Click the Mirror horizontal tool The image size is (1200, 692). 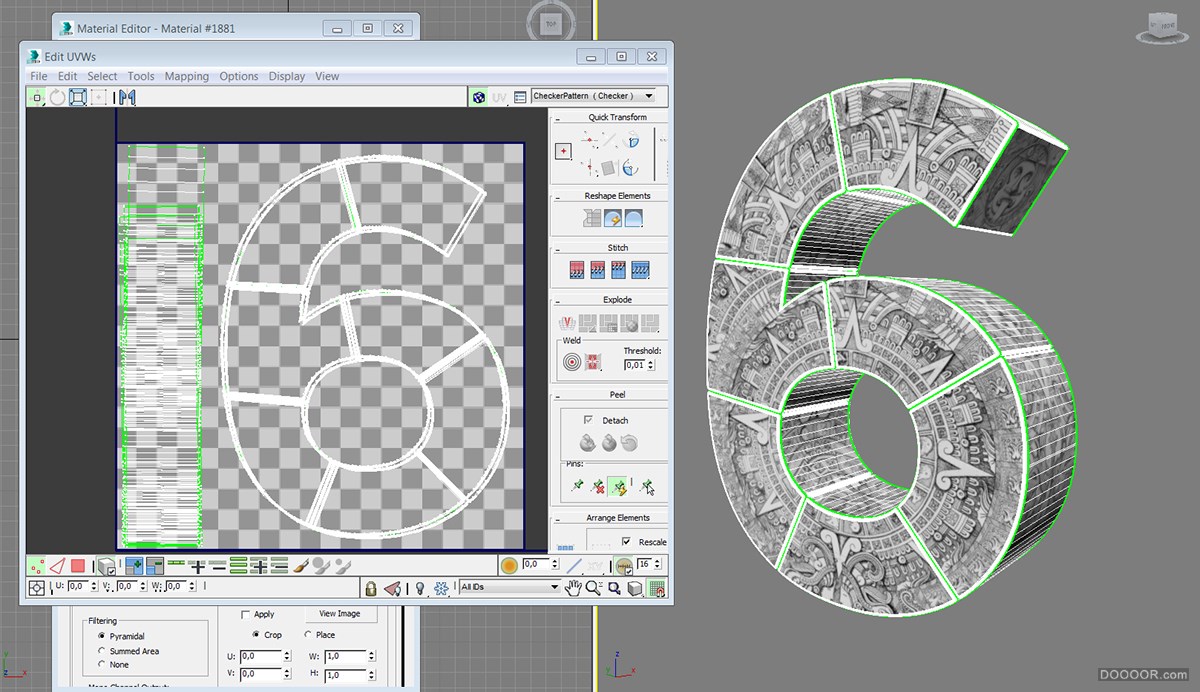[x=127, y=97]
